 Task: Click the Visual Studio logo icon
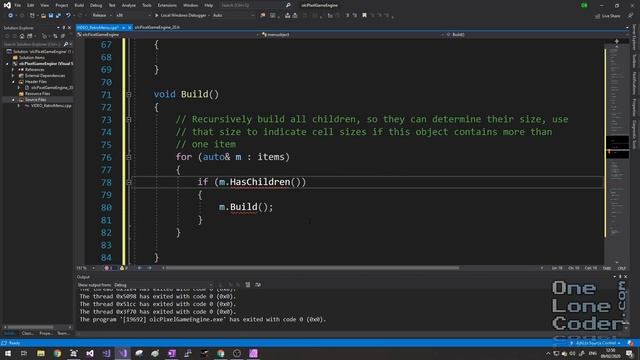tap(7, 5)
